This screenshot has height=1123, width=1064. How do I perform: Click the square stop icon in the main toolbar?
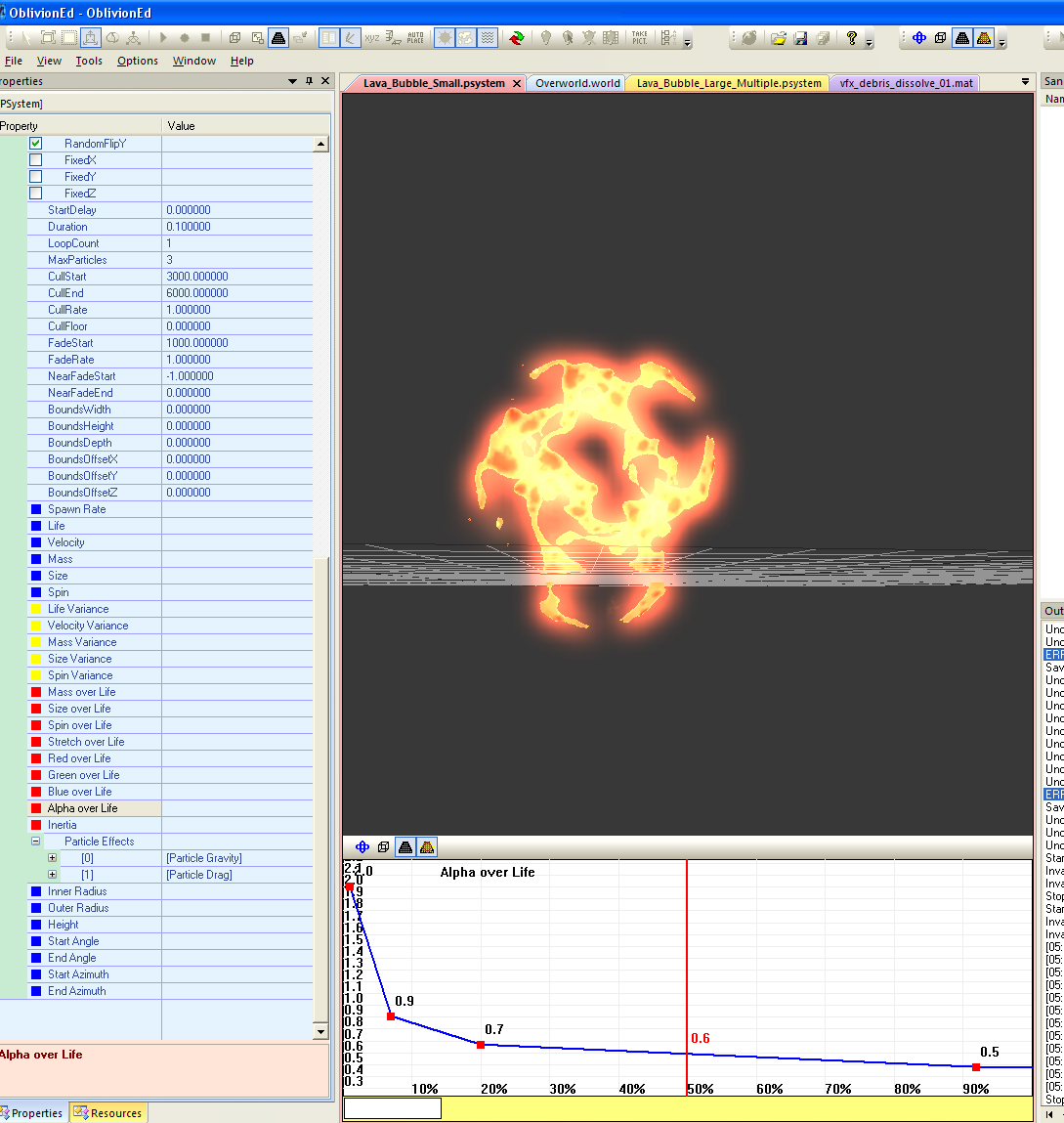[x=205, y=38]
